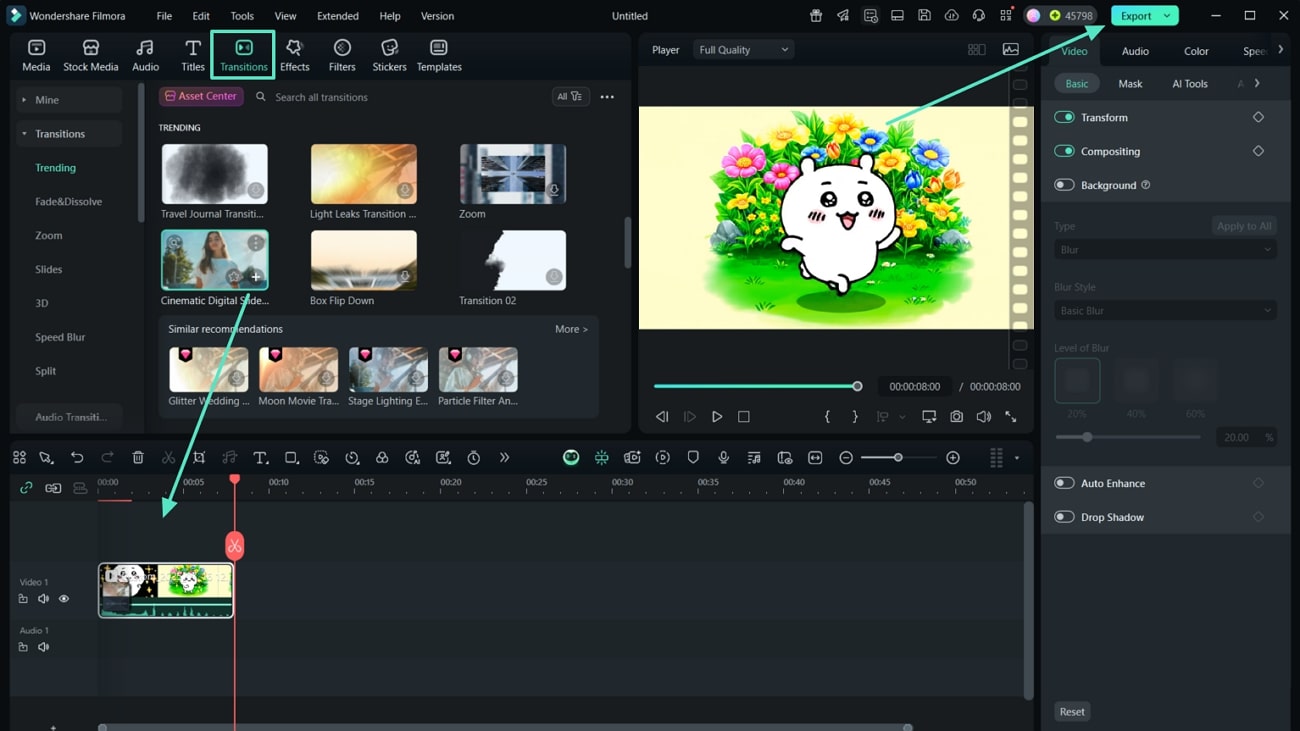Select the Fade&Dissolve category
1300x731 pixels.
(68, 202)
